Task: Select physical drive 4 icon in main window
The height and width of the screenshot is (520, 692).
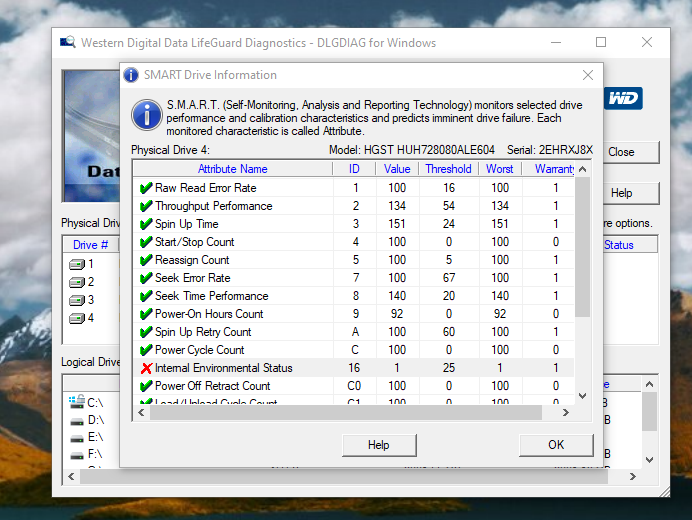Action: pos(77,318)
